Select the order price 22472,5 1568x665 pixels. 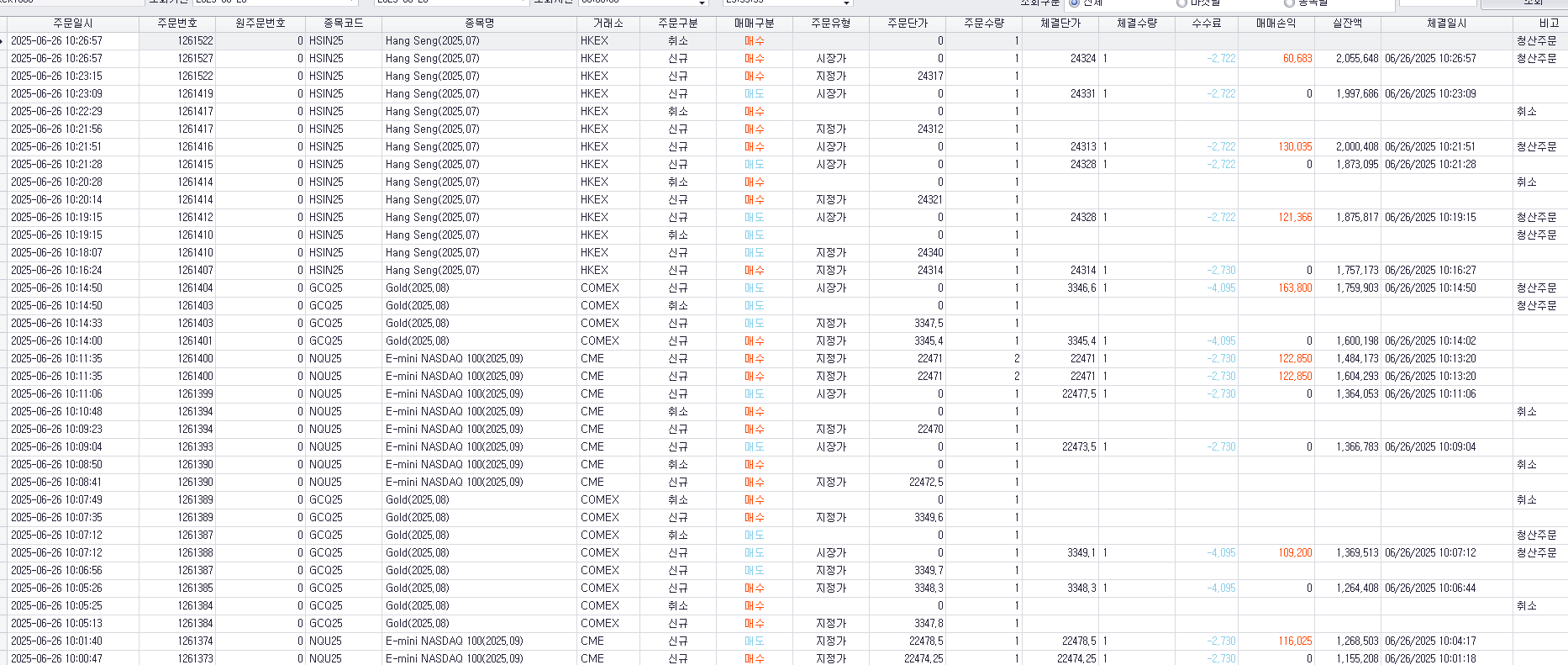tap(926, 483)
